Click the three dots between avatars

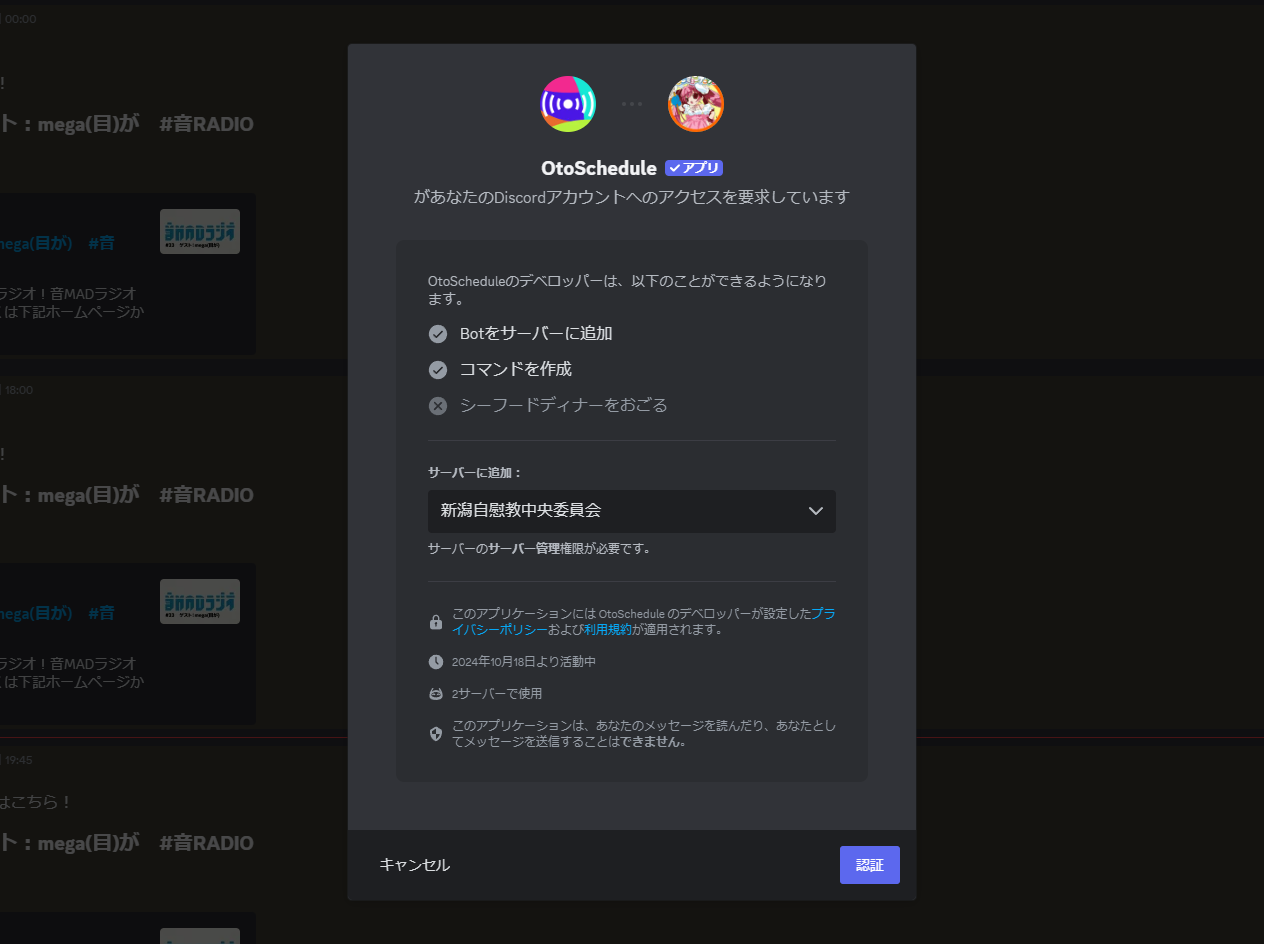click(632, 104)
